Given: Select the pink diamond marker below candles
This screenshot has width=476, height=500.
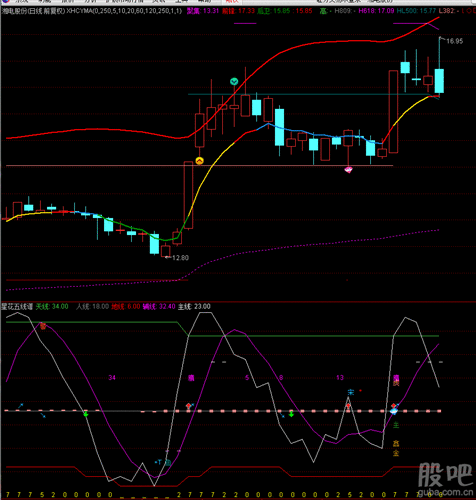Looking at the screenshot, I should [348, 170].
